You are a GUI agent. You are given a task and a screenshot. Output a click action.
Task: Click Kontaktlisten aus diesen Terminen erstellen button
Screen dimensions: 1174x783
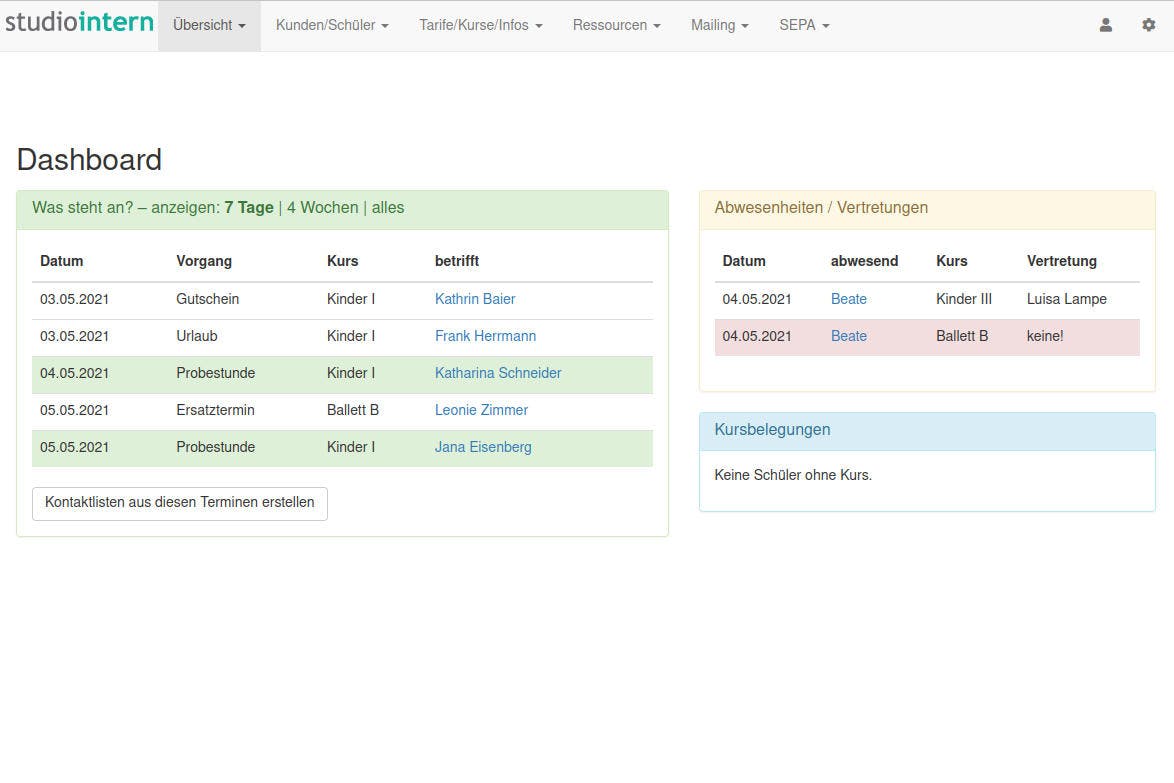[180, 503]
